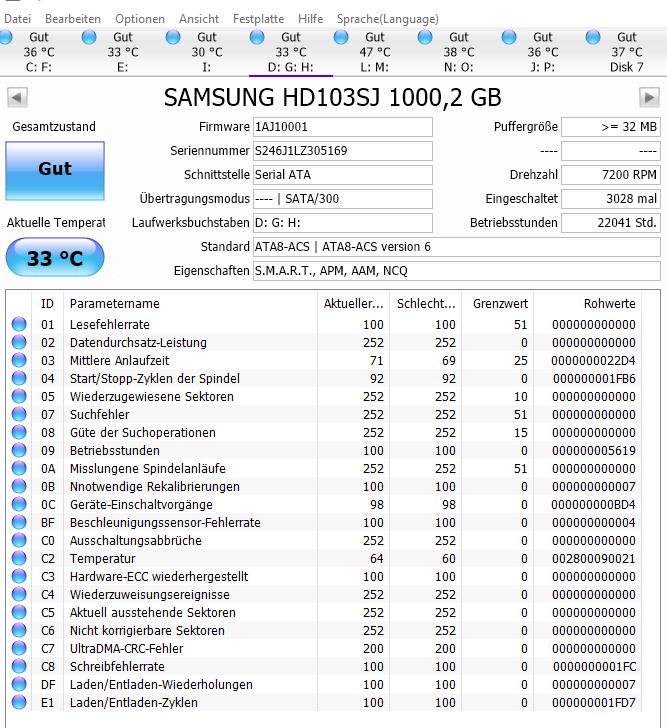
Task: Select the N: O: disk status orb
Action: tap(425, 37)
